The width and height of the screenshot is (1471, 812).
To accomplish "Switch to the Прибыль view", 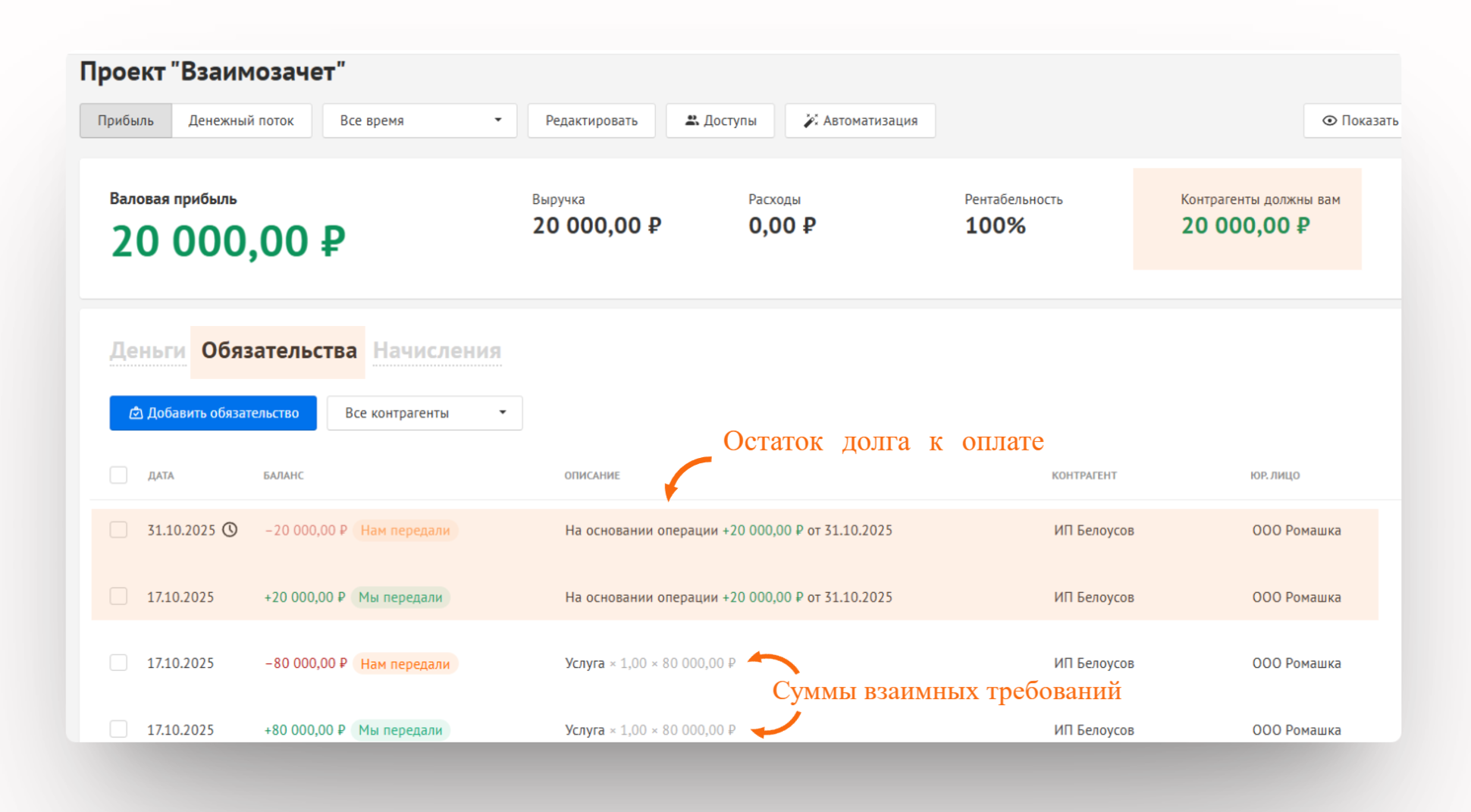I will click(126, 121).
